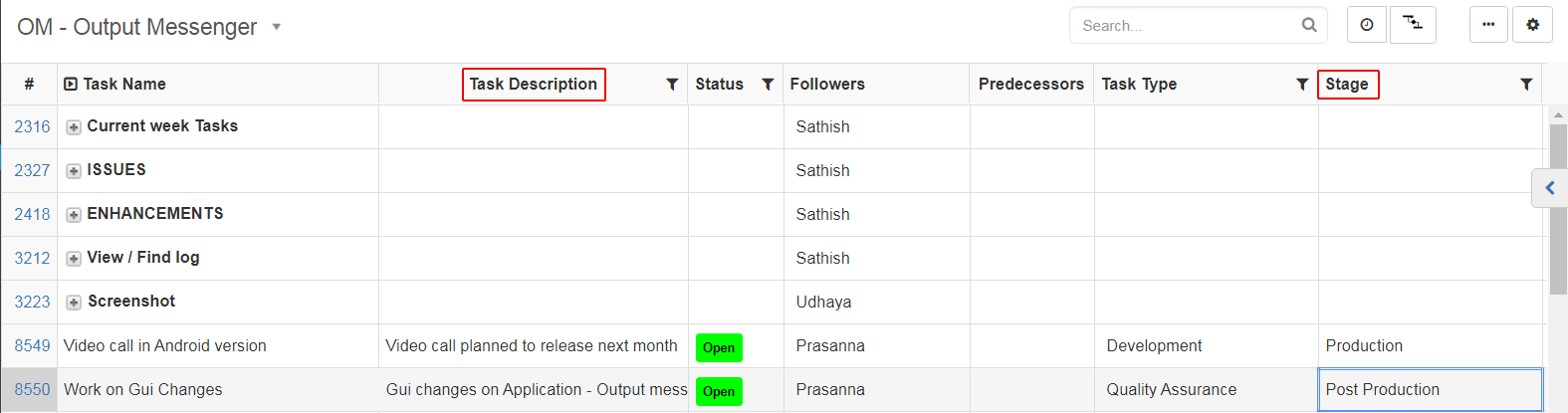
Task: Click the task hierarchy indent icon
Action: point(1413,25)
